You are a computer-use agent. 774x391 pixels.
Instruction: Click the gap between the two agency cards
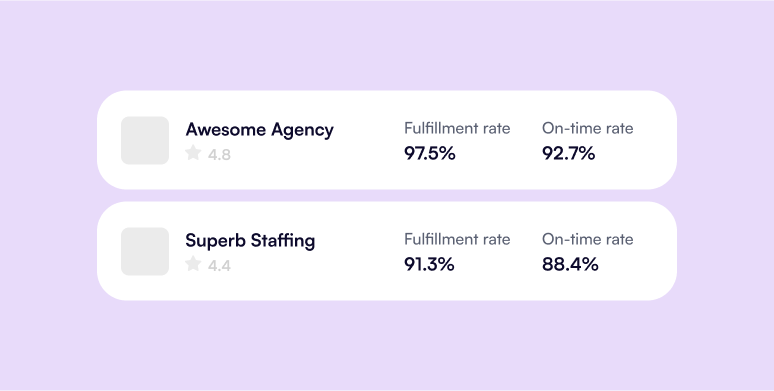click(x=387, y=196)
